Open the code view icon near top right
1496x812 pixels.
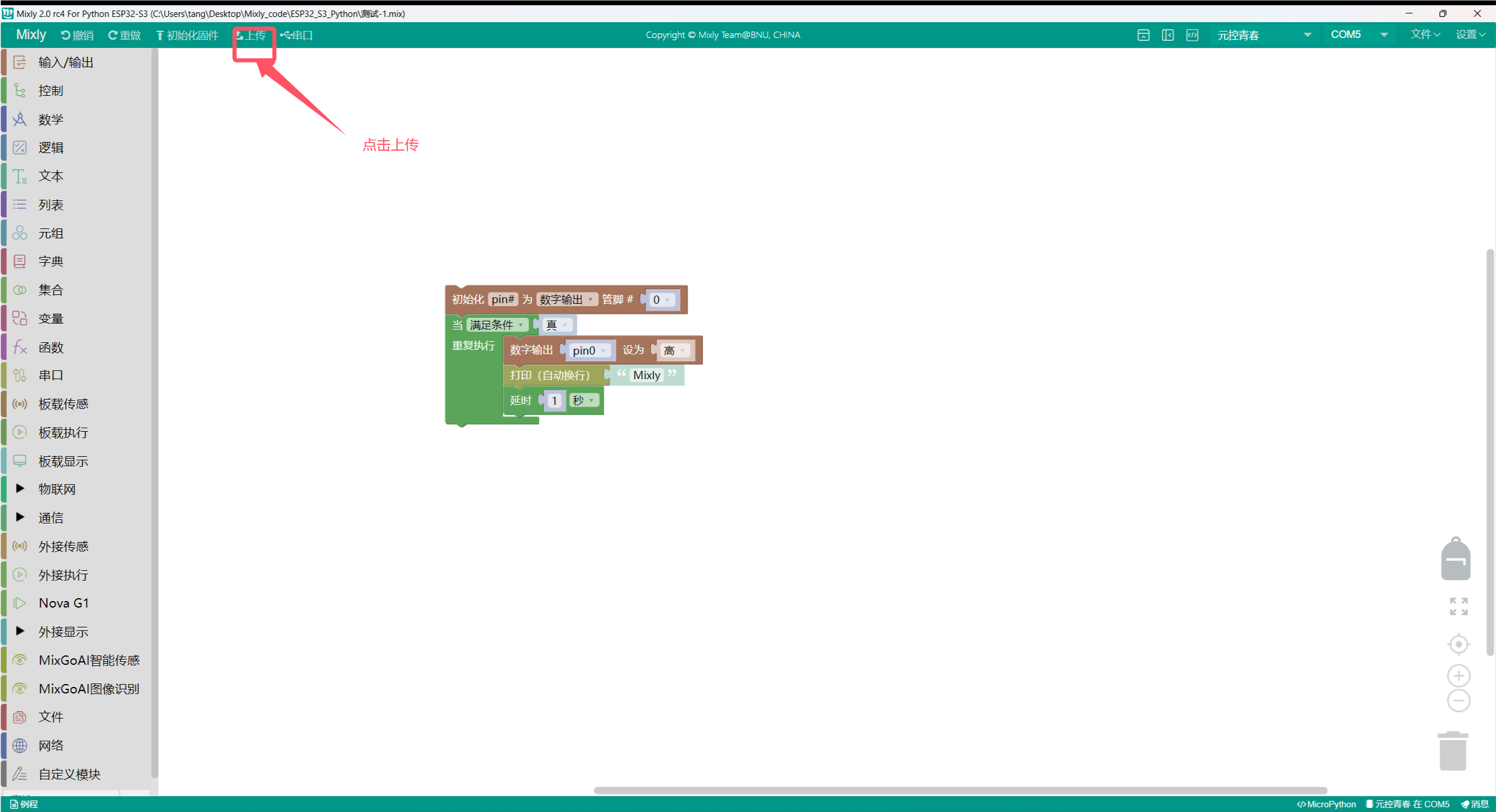[x=1193, y=34]
